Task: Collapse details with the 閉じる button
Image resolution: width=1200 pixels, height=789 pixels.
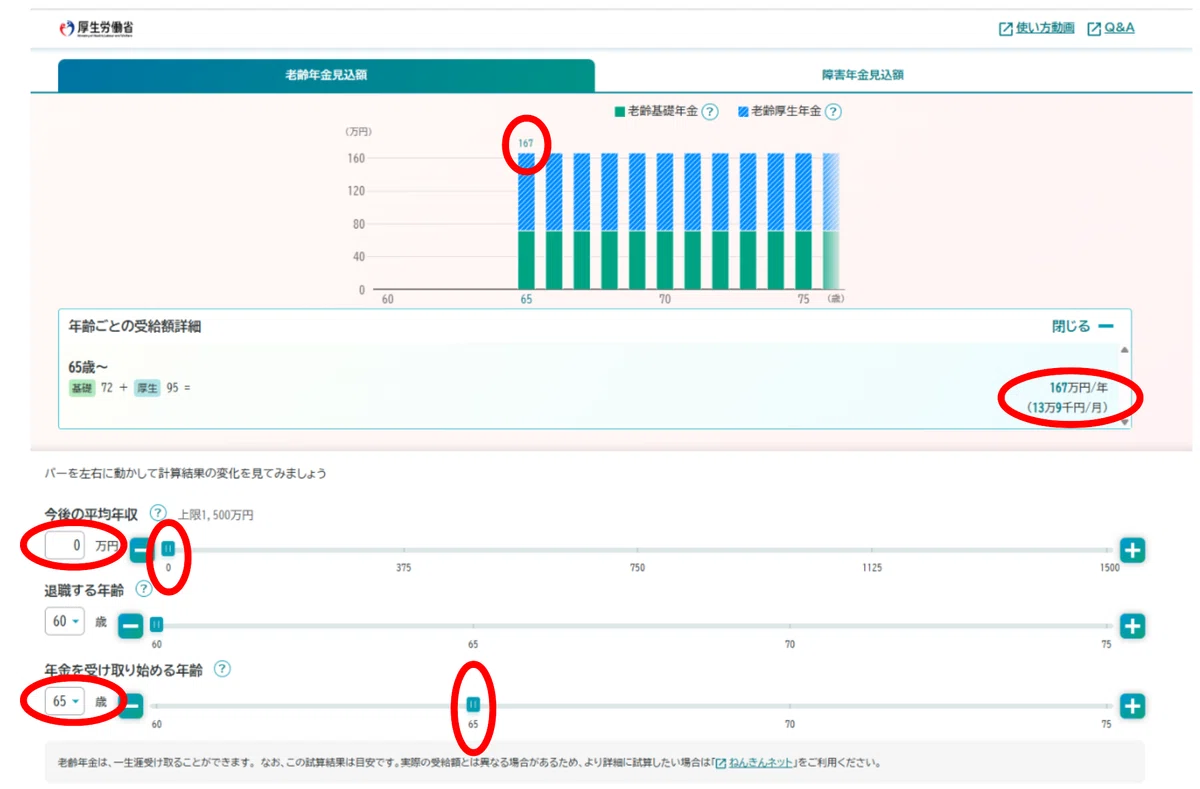Action: click(x=1082, y=326)
